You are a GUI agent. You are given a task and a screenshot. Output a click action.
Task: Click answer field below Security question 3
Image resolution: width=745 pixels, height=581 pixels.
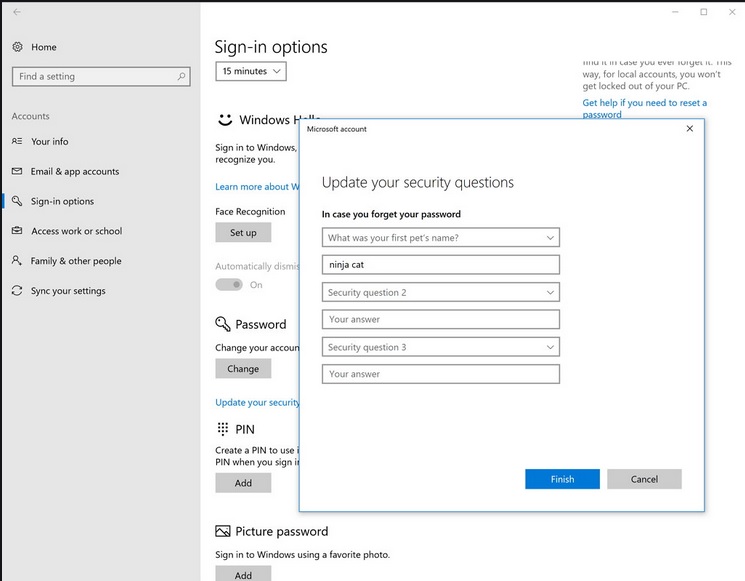click(440, 374)
